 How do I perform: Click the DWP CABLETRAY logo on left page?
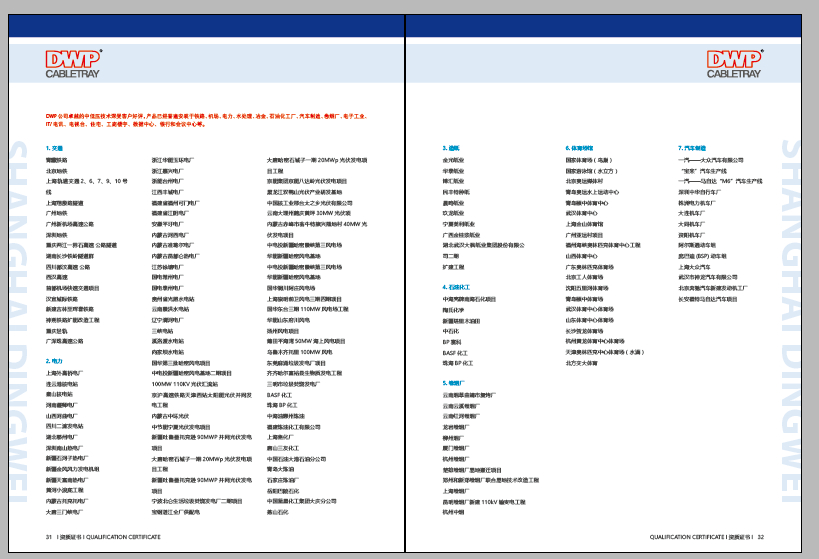click(x=73, y=64)
